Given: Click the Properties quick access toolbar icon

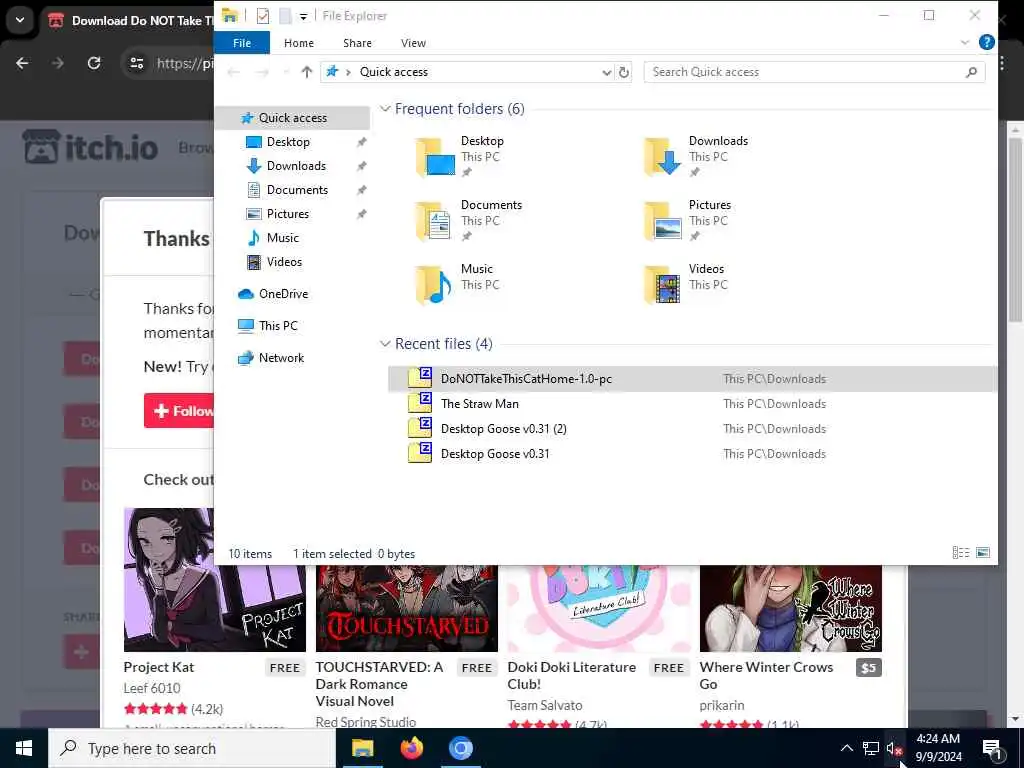Looking at the screenshot, I should coord(263,16).
